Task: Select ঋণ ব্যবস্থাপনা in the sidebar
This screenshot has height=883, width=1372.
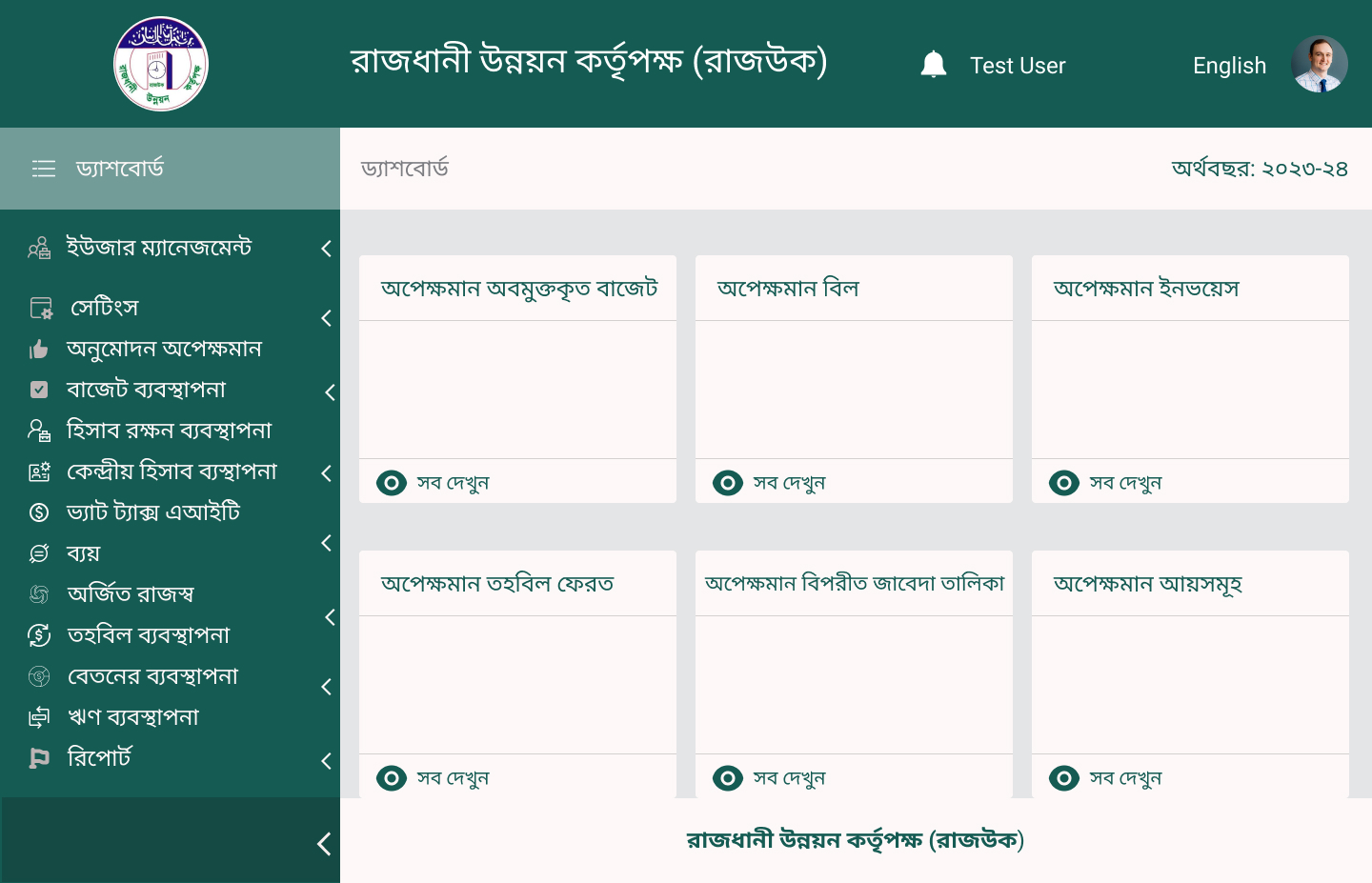Action: click(132, 717)
